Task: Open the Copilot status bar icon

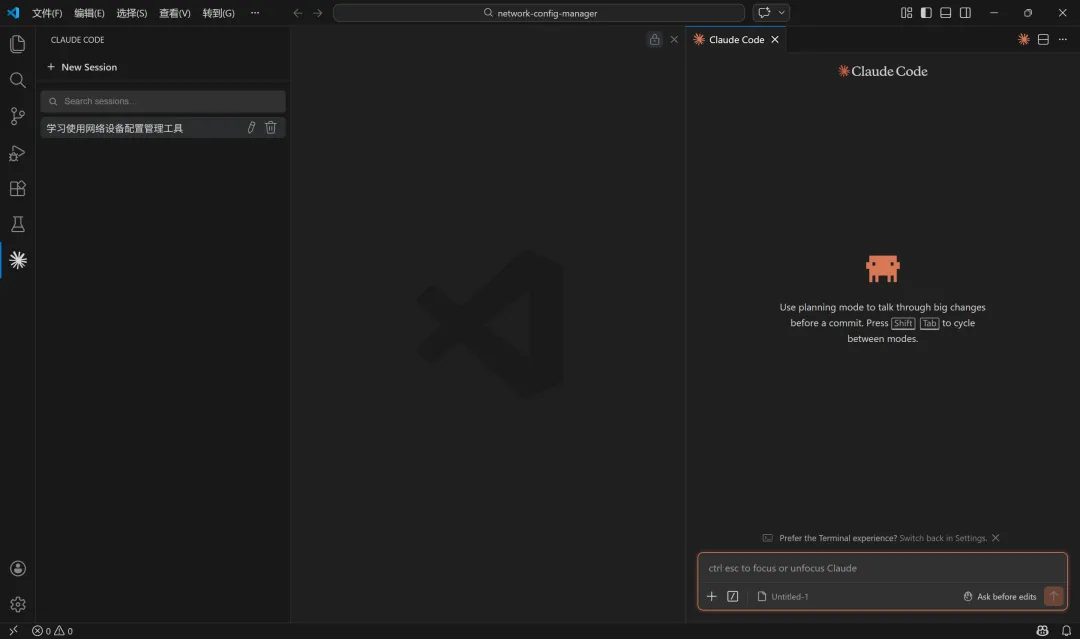Action: 1042,631
